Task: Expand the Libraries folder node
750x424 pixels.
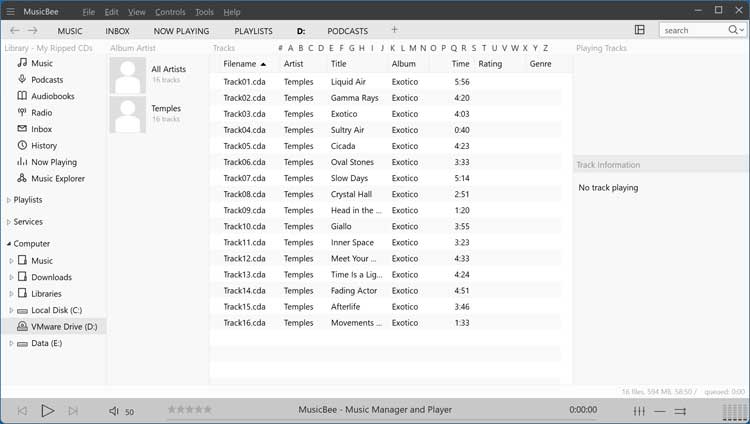Action: coord(11,294)
